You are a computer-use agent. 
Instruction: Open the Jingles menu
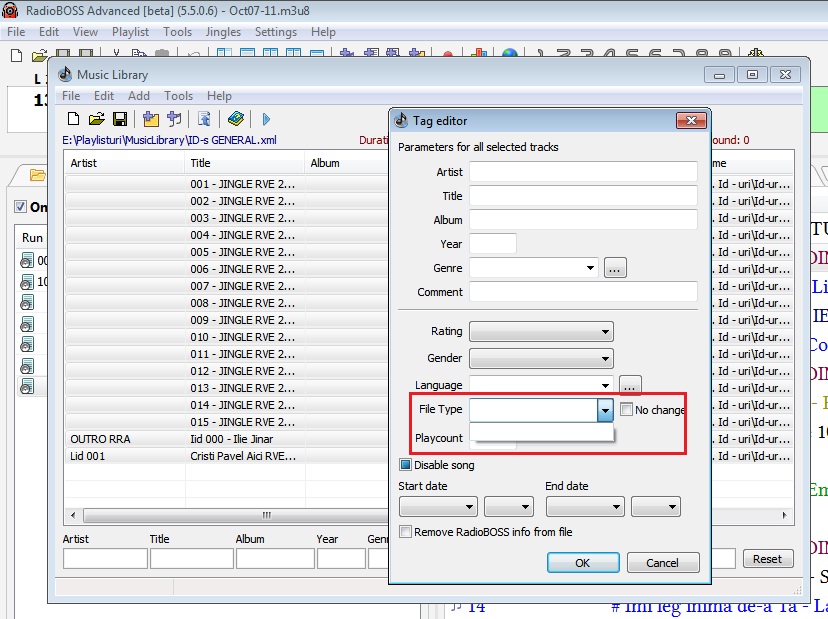[x=223, y=32]
